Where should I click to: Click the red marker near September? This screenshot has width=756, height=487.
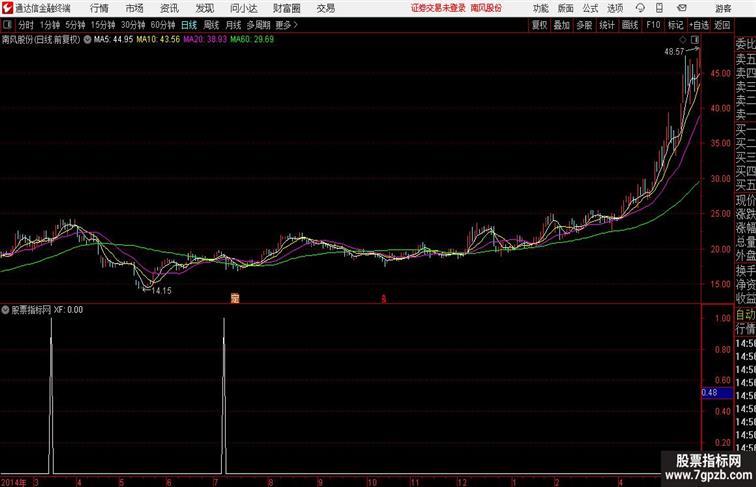(x=384, y=299)
